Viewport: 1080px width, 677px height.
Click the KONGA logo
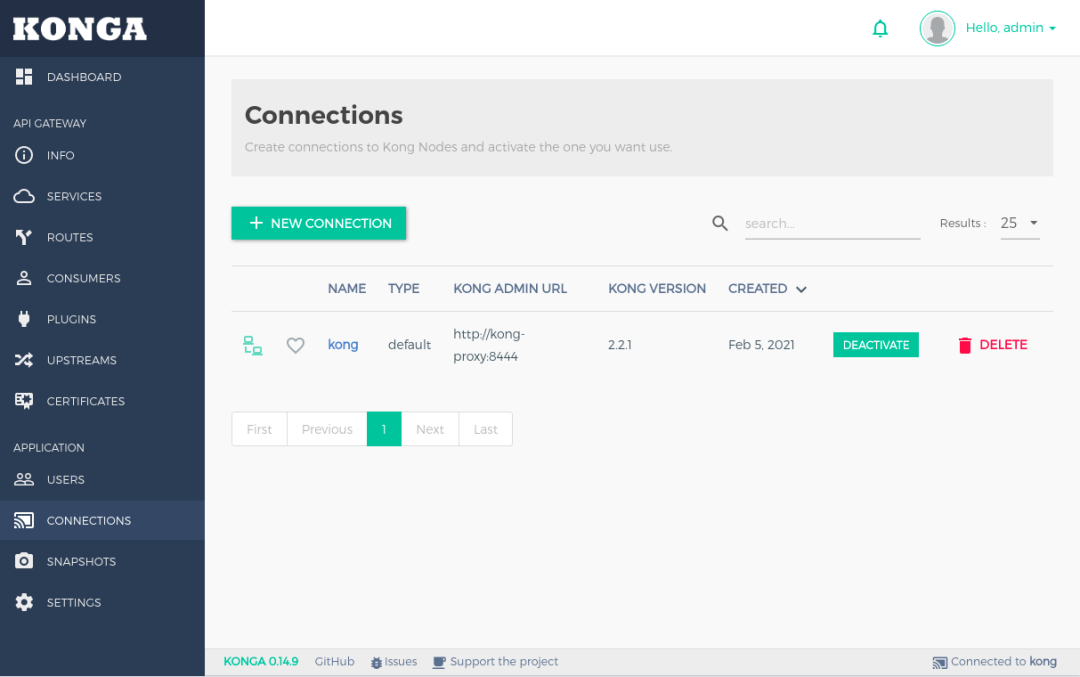(x=80, y=29)
